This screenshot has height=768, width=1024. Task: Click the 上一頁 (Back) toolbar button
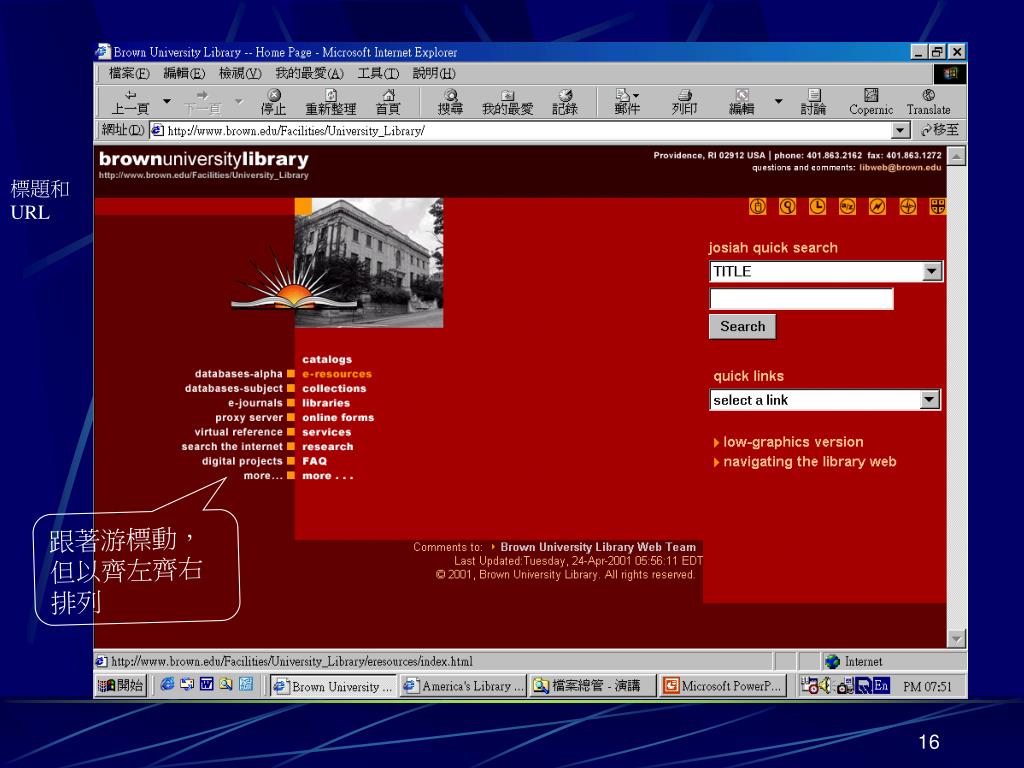pyautogui.click(x=131, y=103)
